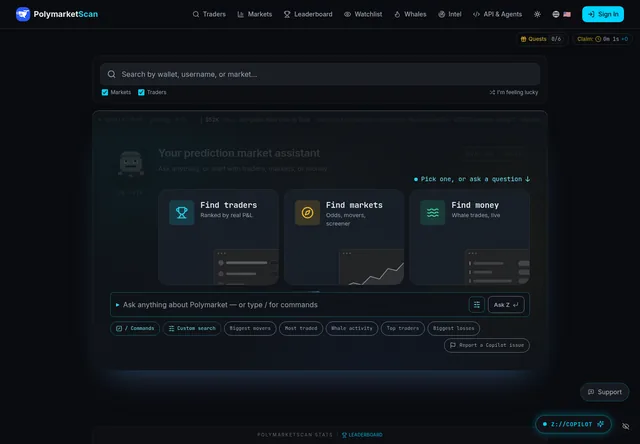Uncheck the Markets checkbox
Screen dimensions: 640x444
pyautogui.click(x=105, y=92)
